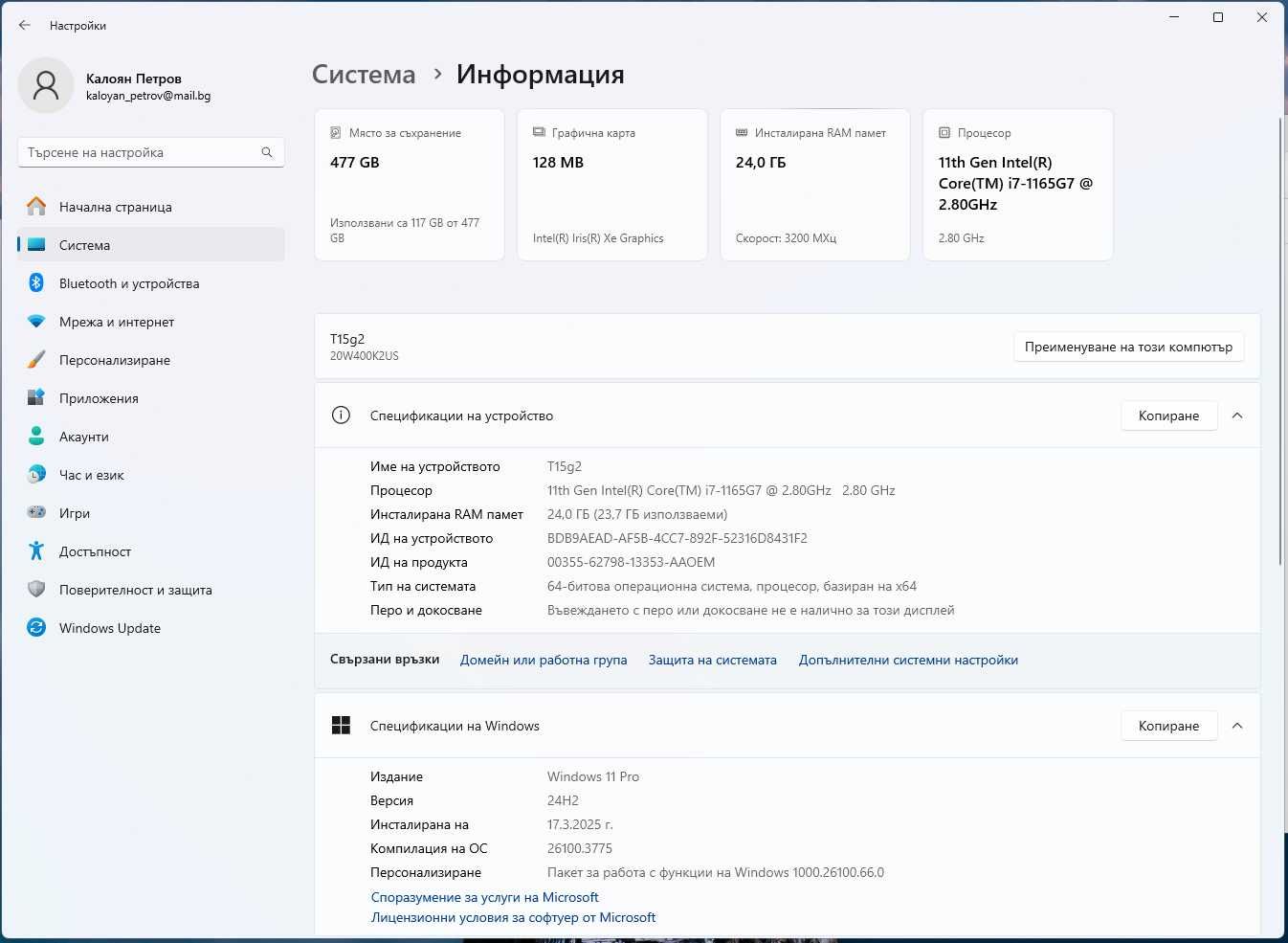Click the Час и език clock icon
Screen dimensions: 1288x943
coord(36,475)
